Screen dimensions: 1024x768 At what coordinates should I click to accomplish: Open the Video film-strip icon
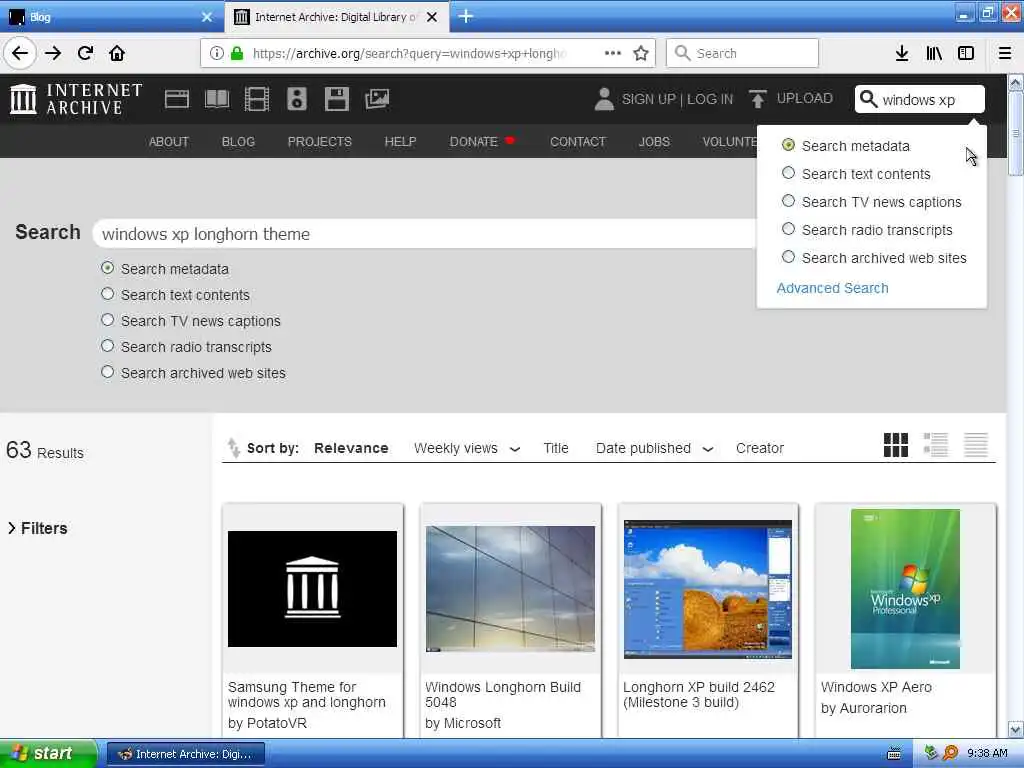257,99
